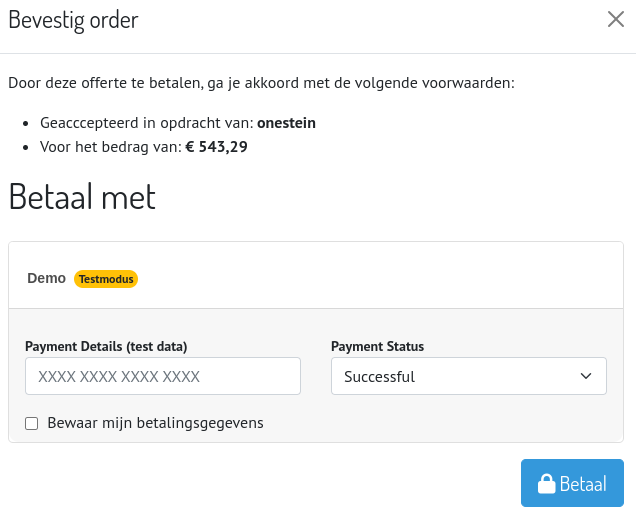
Task: Click the selected value Successful
Action: (380, 377)
